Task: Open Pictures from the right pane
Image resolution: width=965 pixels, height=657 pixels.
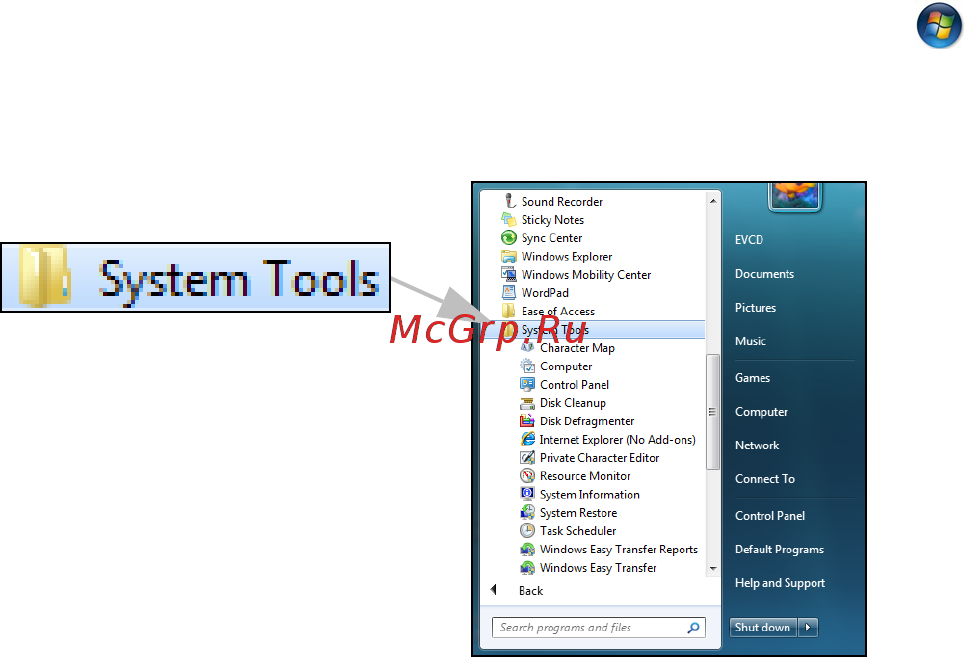Action: (755, 308)
